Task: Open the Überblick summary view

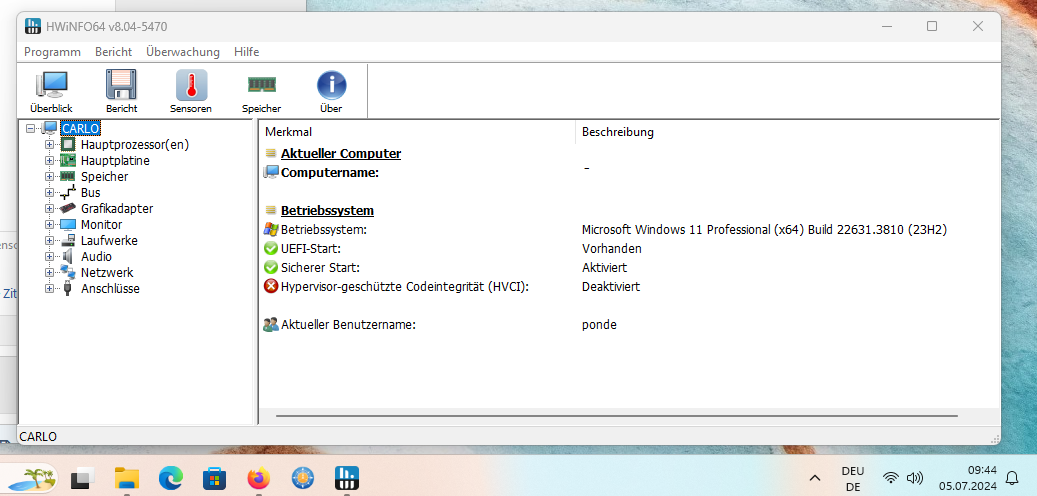Action: [x=51, y=91]
